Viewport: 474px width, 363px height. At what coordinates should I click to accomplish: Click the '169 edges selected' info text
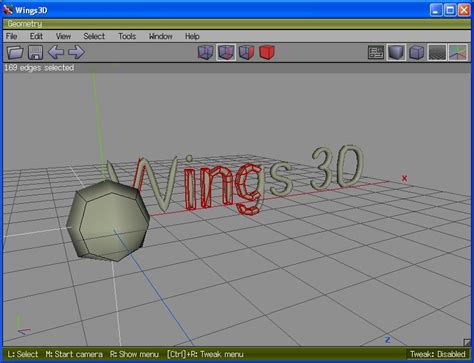[39, 68]
